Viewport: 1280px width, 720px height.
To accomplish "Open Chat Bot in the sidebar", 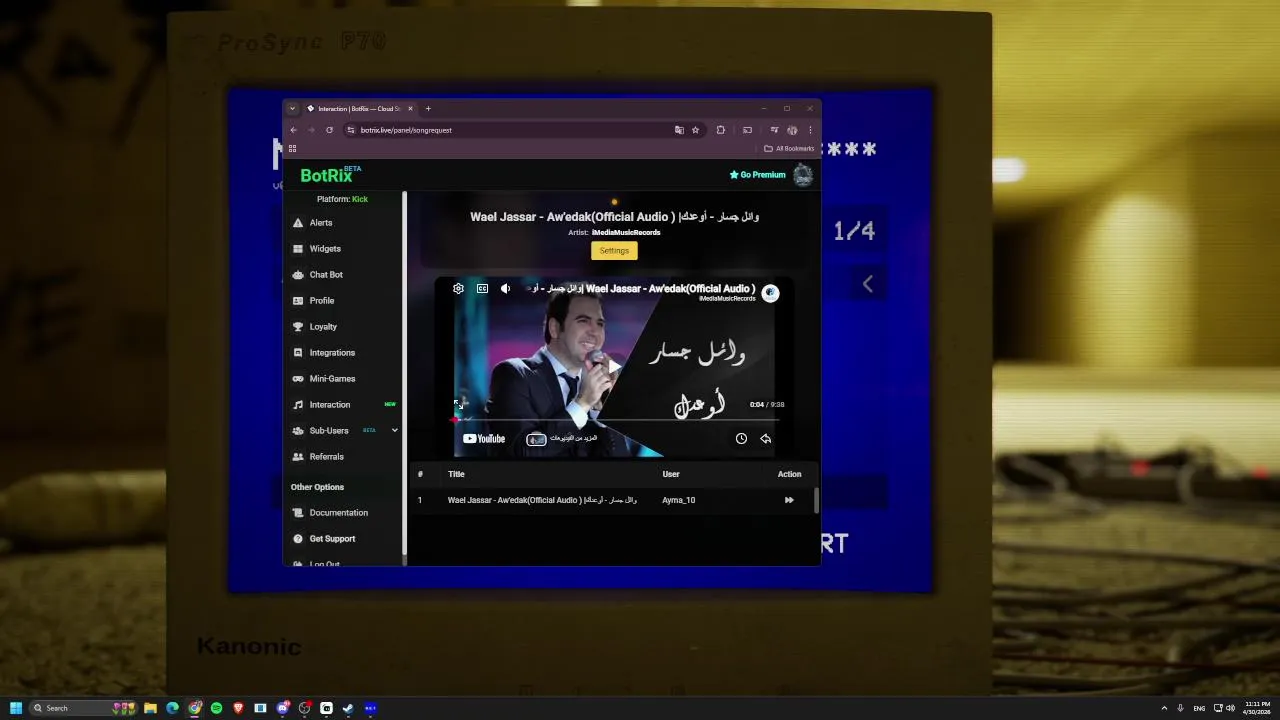I will coord(326,275).
